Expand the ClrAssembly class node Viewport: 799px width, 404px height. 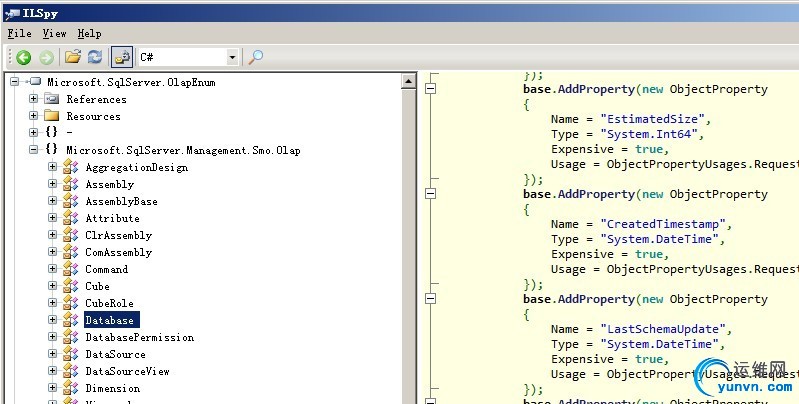pyautogui.click(x=52, y=234)
